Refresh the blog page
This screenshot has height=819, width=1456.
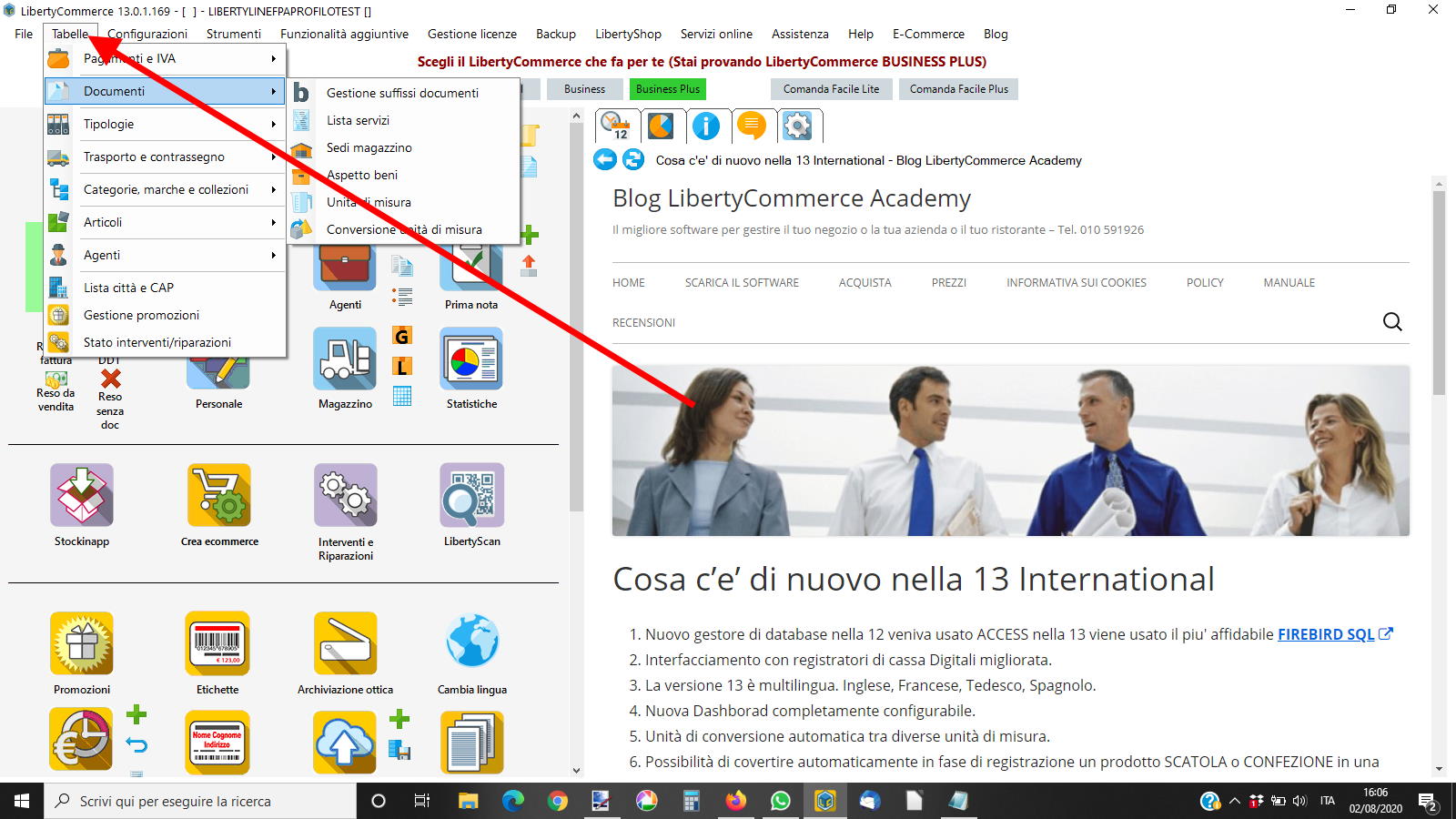click(633, 160)
